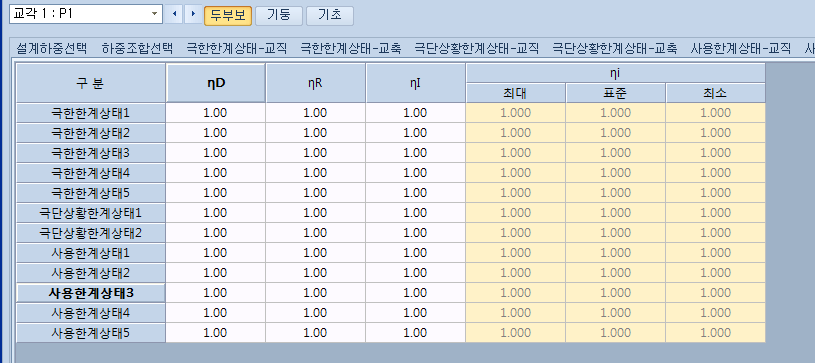Click the 표준 sub-column header
The image size is (815, 363).
coord(616,93)
